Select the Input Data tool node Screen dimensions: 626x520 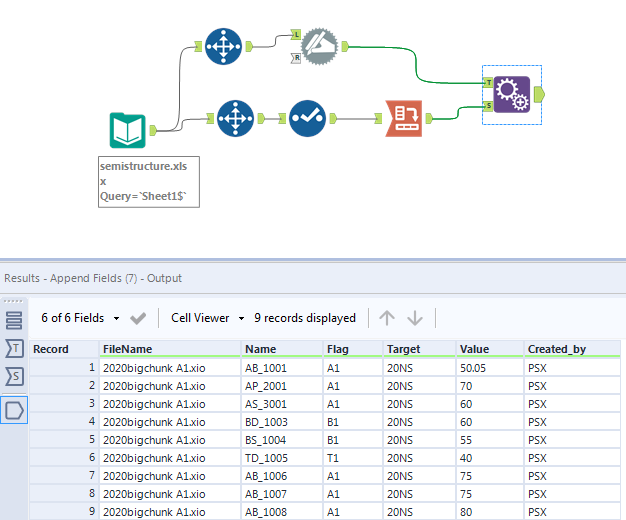coord(128,130)
